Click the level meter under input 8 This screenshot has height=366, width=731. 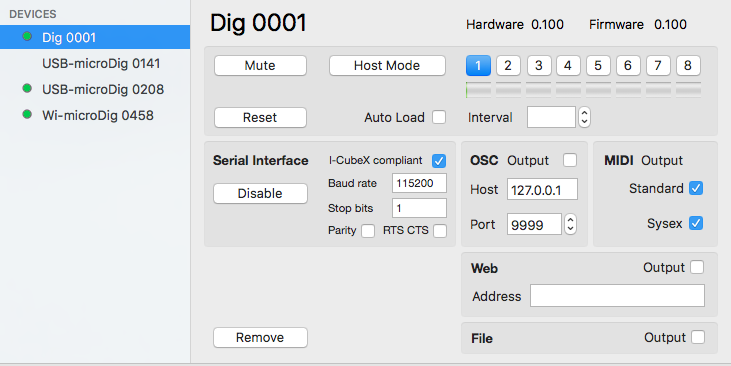click(688, 90)
